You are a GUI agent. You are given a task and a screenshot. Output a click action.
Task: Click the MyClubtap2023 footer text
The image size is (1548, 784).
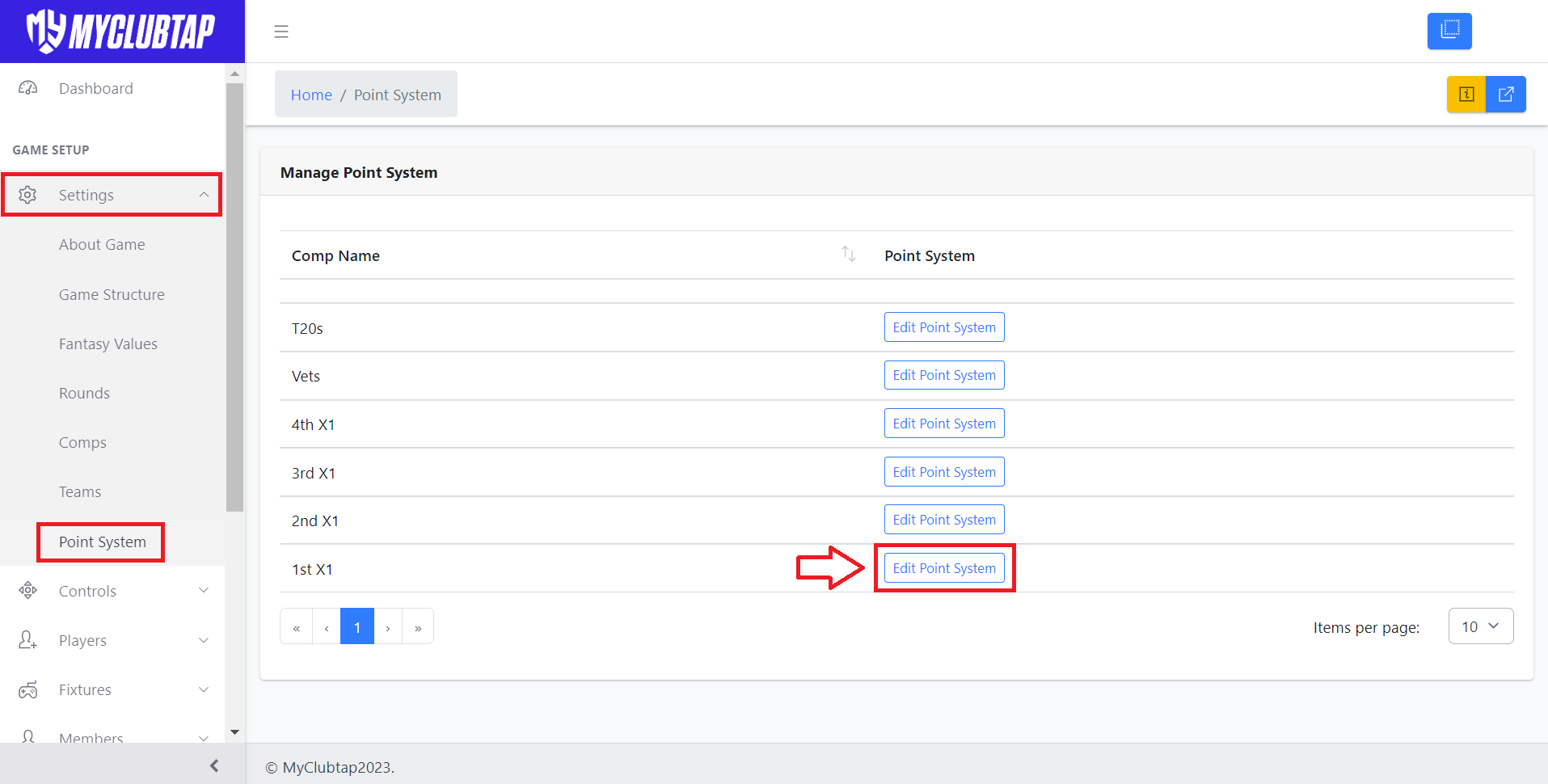(x=330, y=767)
